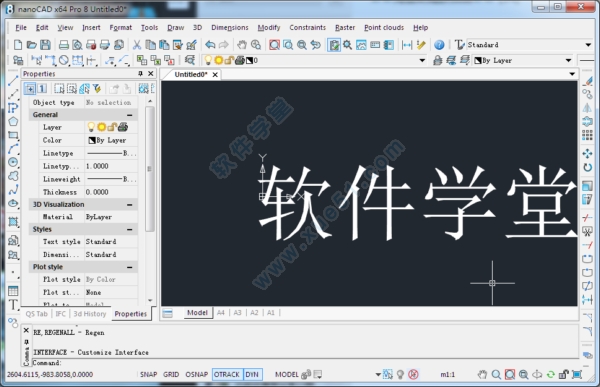Select the Circle tool in left toolbar
This screenshot has width=600, height=387.
(13, 162)
